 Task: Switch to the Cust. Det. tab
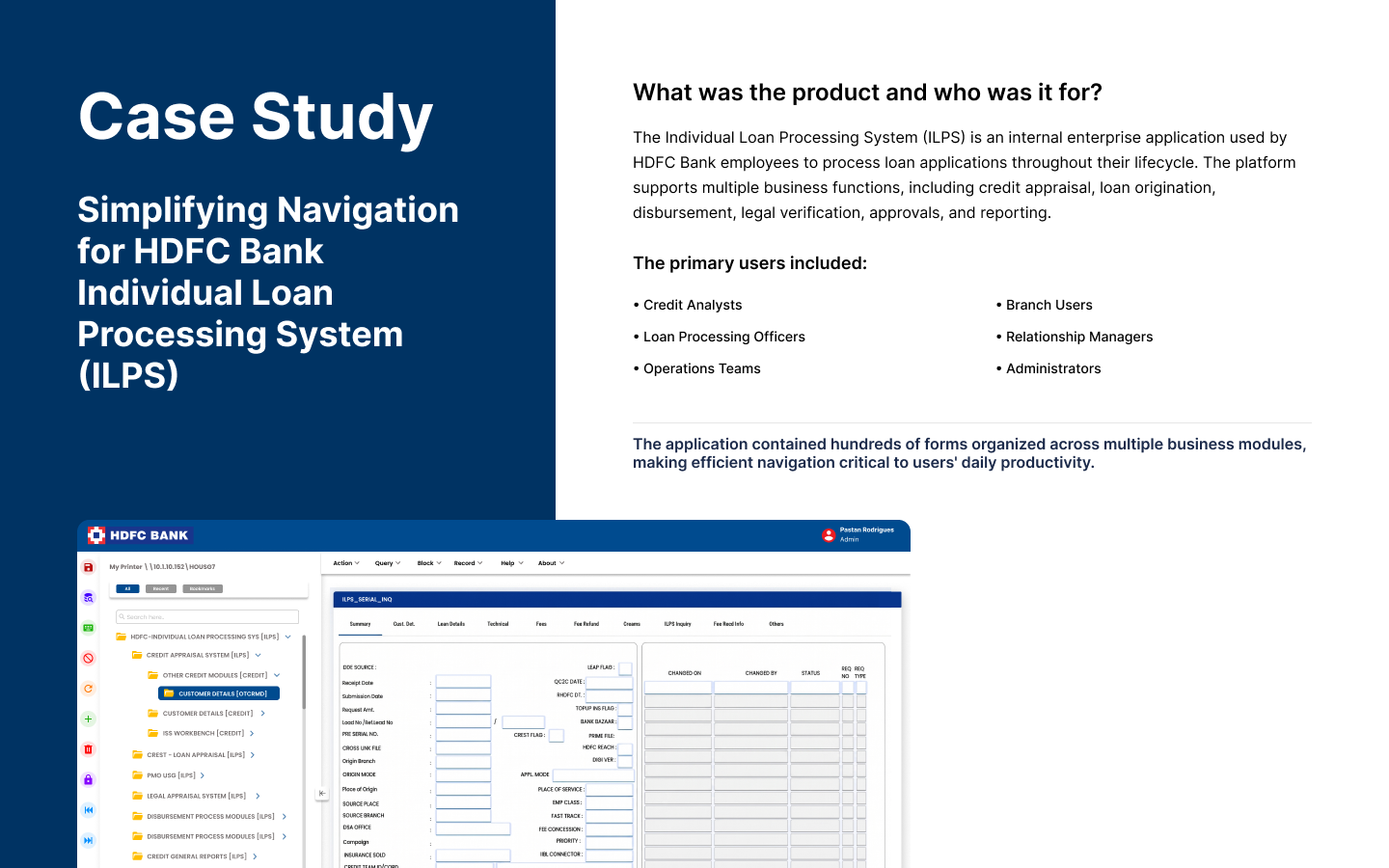coord(404,624)
